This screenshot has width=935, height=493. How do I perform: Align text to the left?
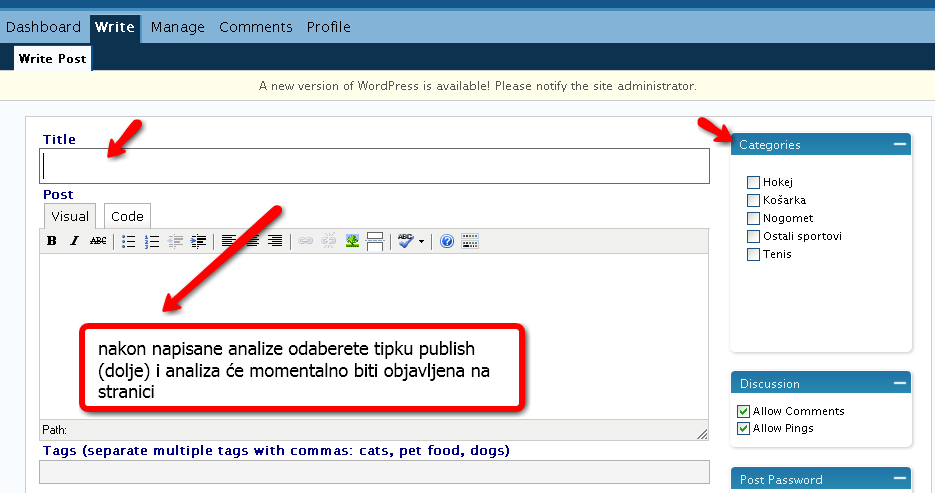229,241
